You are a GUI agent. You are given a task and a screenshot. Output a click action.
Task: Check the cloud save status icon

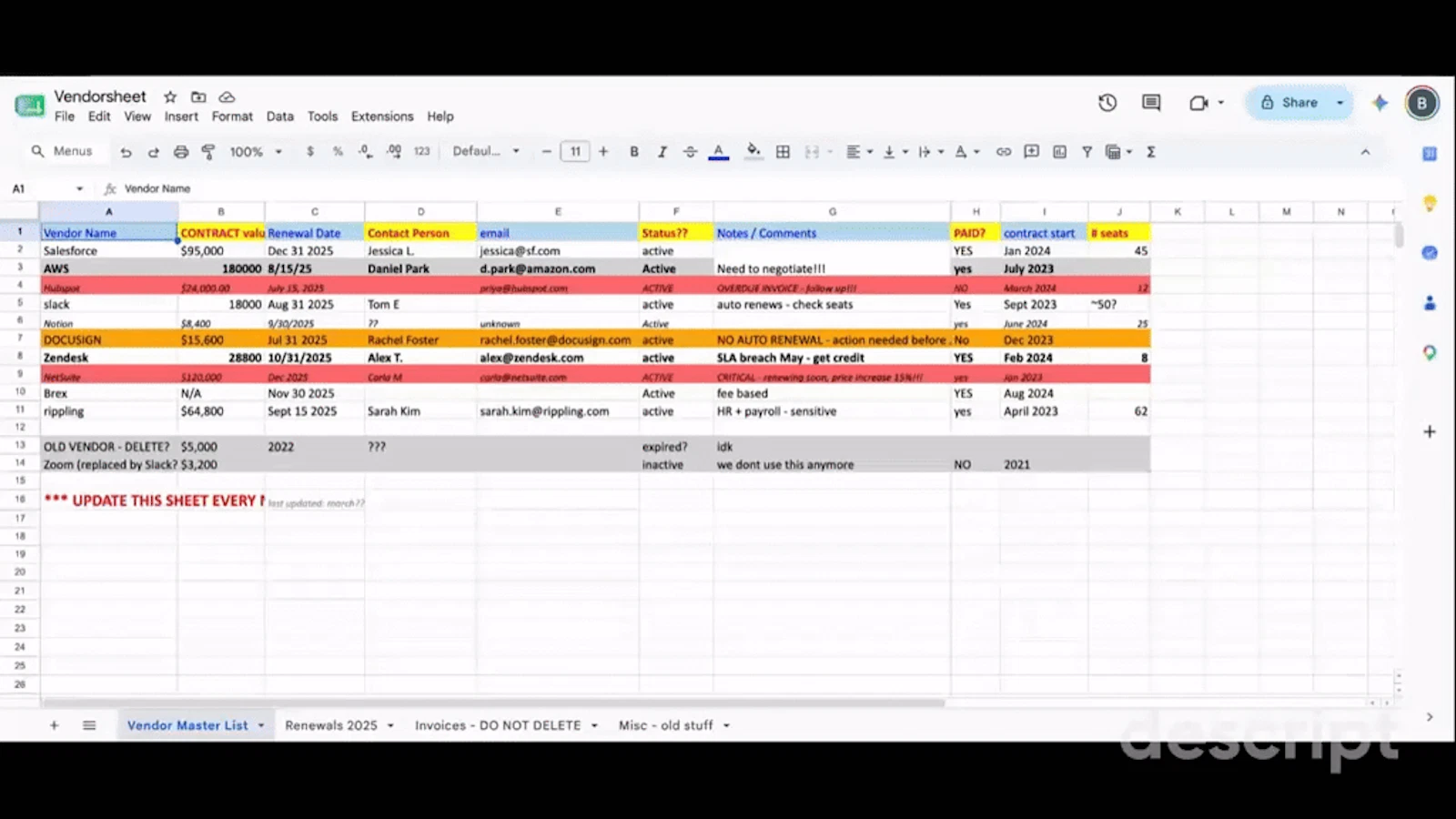point(227,96)
